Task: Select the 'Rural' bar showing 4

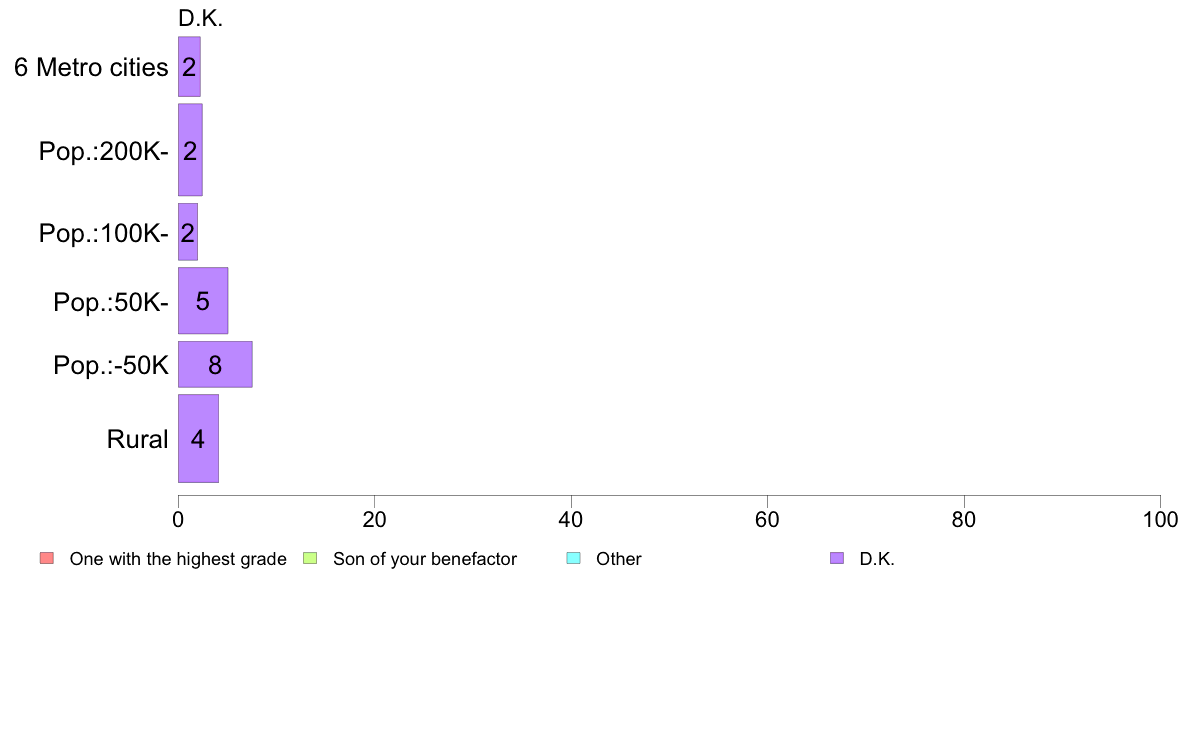Action: (x=199, y=439)
